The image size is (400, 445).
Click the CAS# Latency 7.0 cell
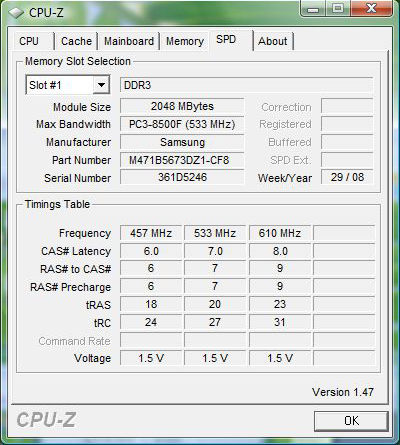(215, 251)
